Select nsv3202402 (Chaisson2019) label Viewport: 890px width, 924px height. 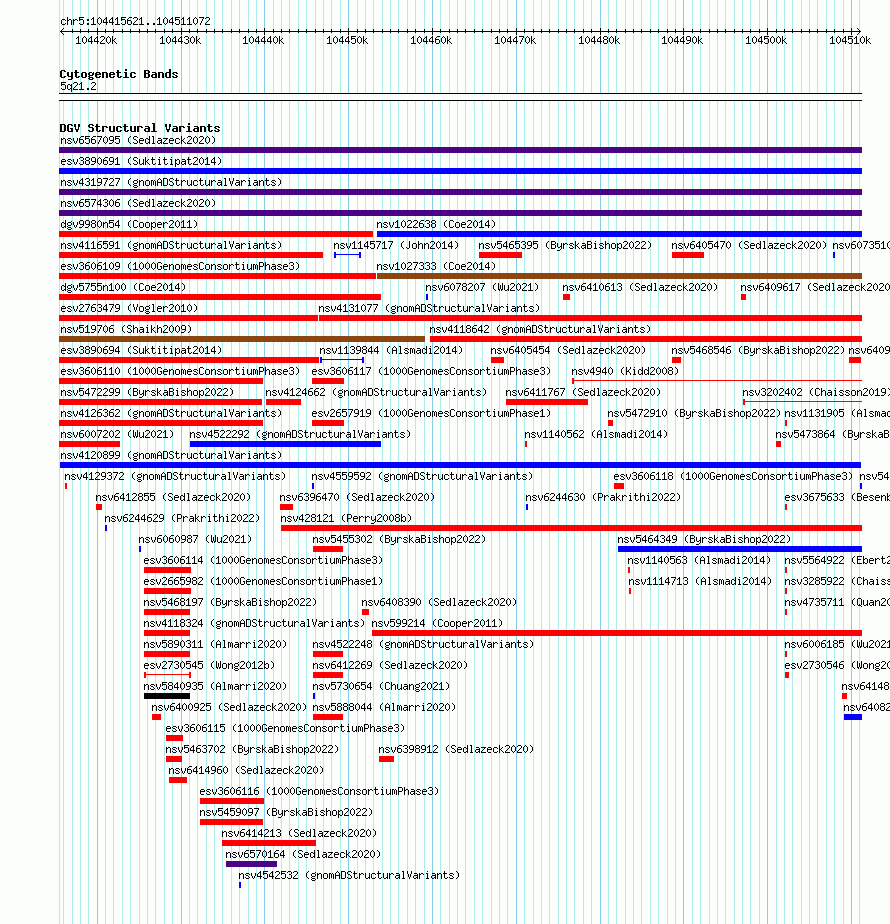(817, 392)
